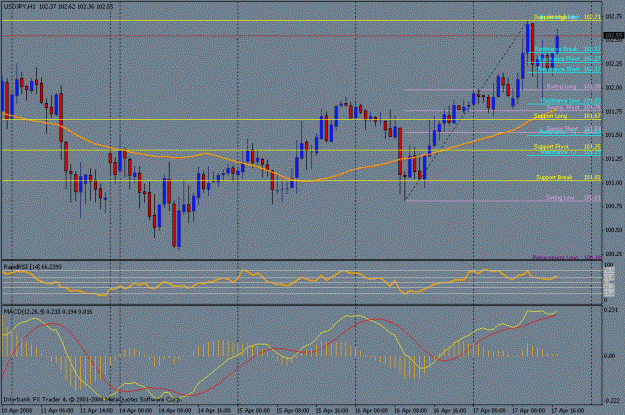
Task: Click the 14 Apr 08:00 time label
Action: coord(175,410)
